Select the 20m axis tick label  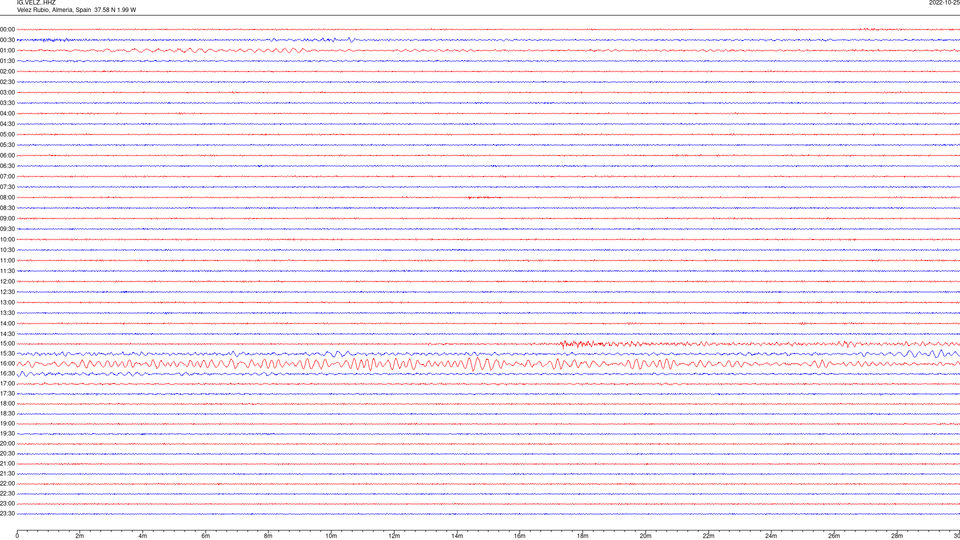pos(645,536)
